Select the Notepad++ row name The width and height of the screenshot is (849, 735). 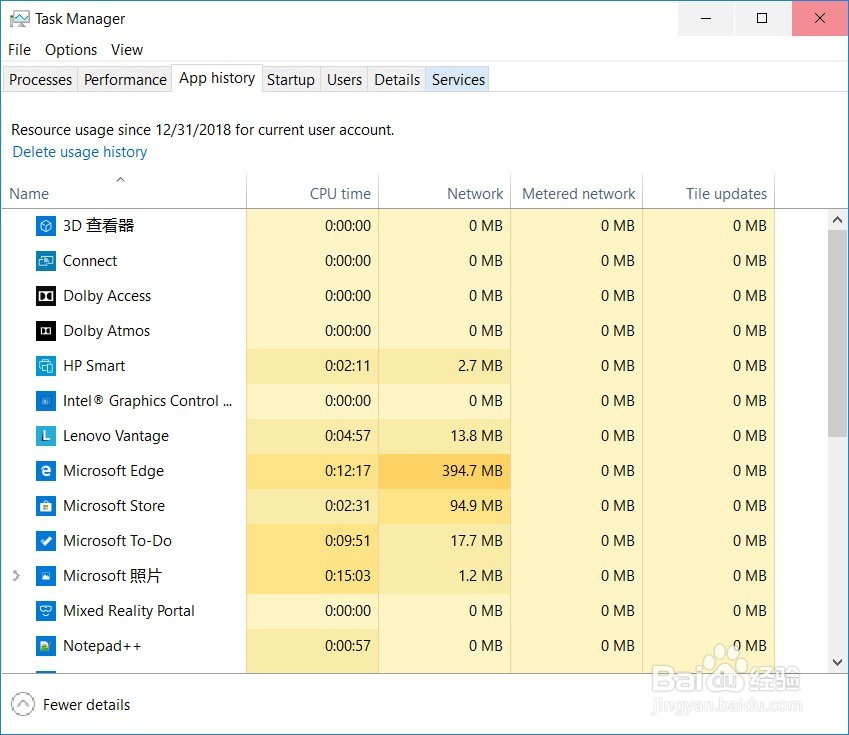tap(102, 646)
